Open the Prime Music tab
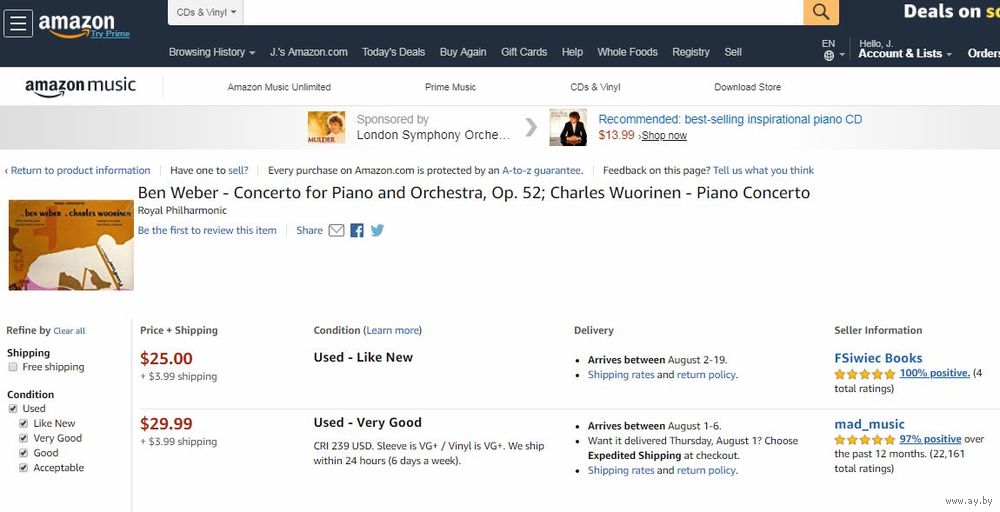The width and height of the screenshot is (1000, 512). pyautogui.click(x=450, y=87)
